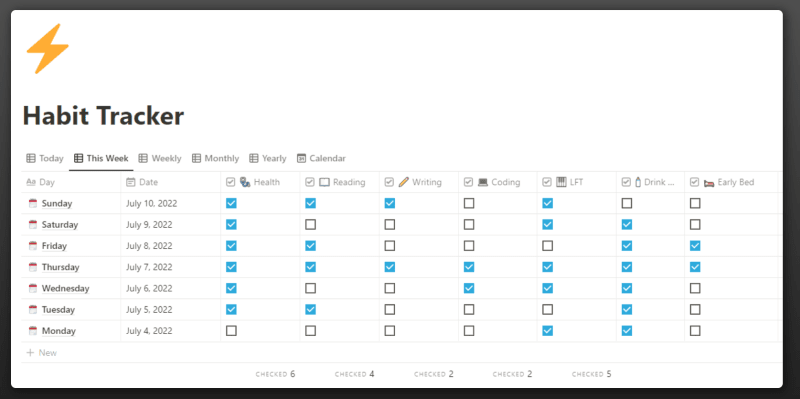This screenshot has width=800, height=399.
Task: Click the bottle icon in Drink header
Action: pyautogui.click(x=638, y=182)
